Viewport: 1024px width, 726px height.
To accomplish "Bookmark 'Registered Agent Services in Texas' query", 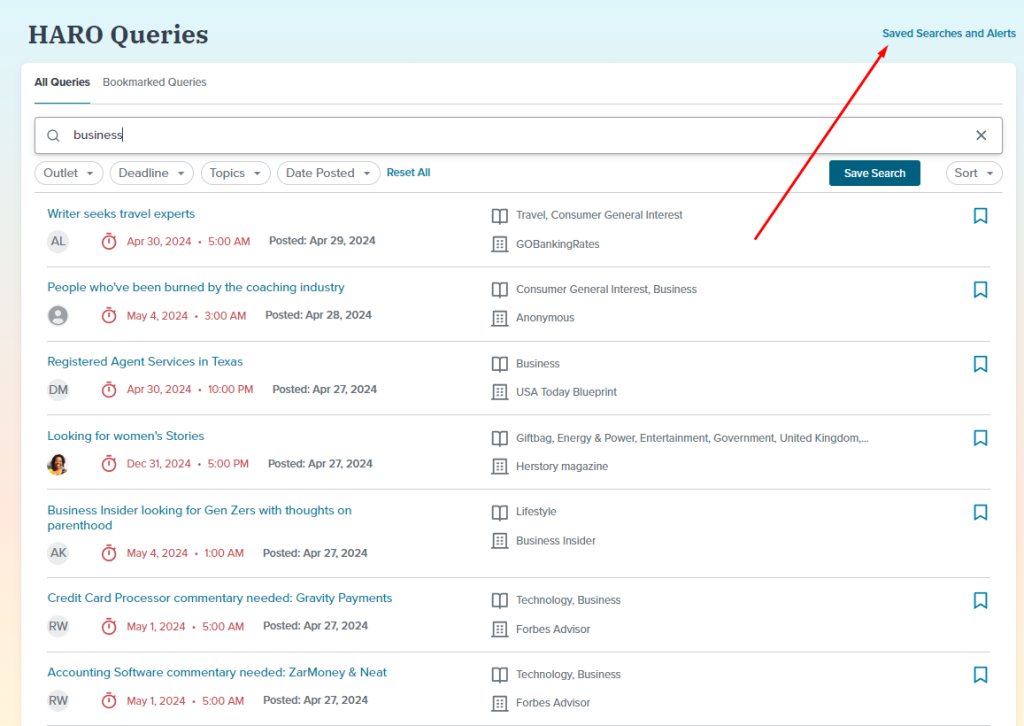I will tap(980, 364).
